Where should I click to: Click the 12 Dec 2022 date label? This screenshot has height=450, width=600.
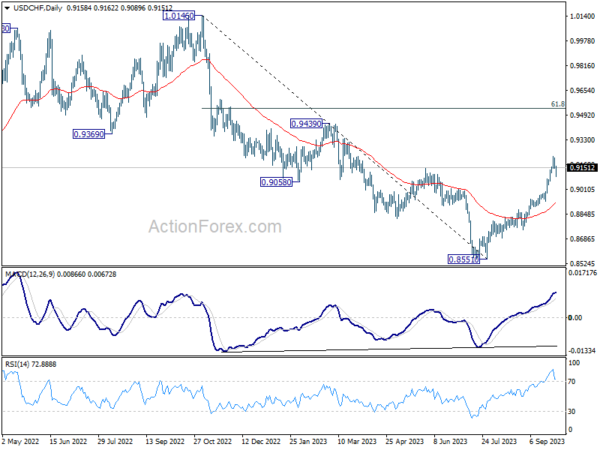[x=261, y=441]
